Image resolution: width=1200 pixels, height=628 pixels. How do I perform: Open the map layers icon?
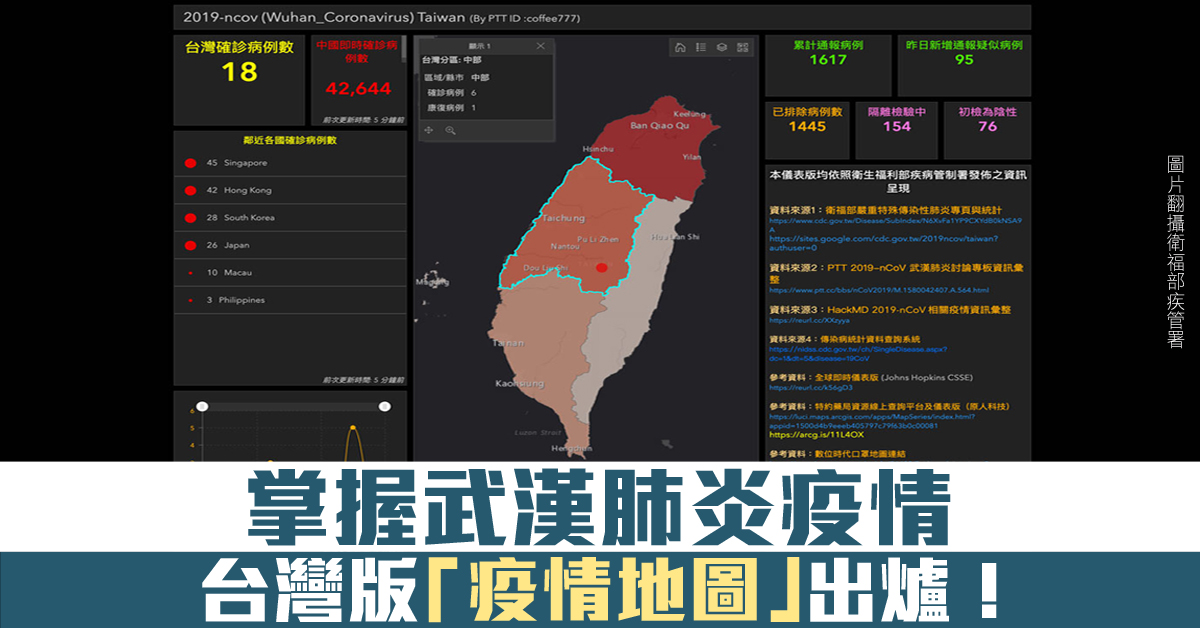pos(722,47)
